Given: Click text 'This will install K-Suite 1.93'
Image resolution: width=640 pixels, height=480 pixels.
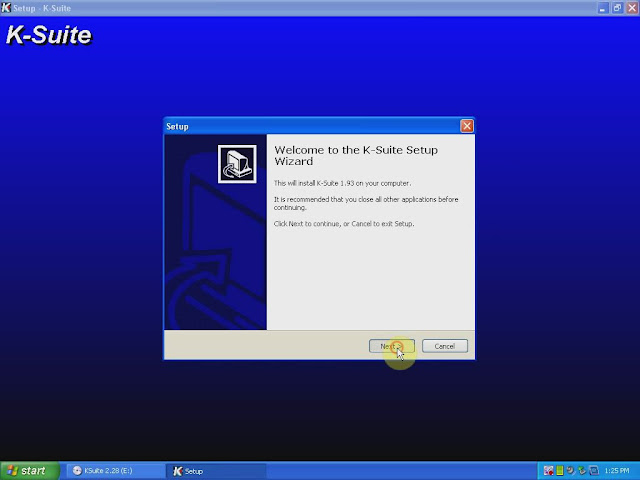Looking at the screenshot, I should click(315, 183).
